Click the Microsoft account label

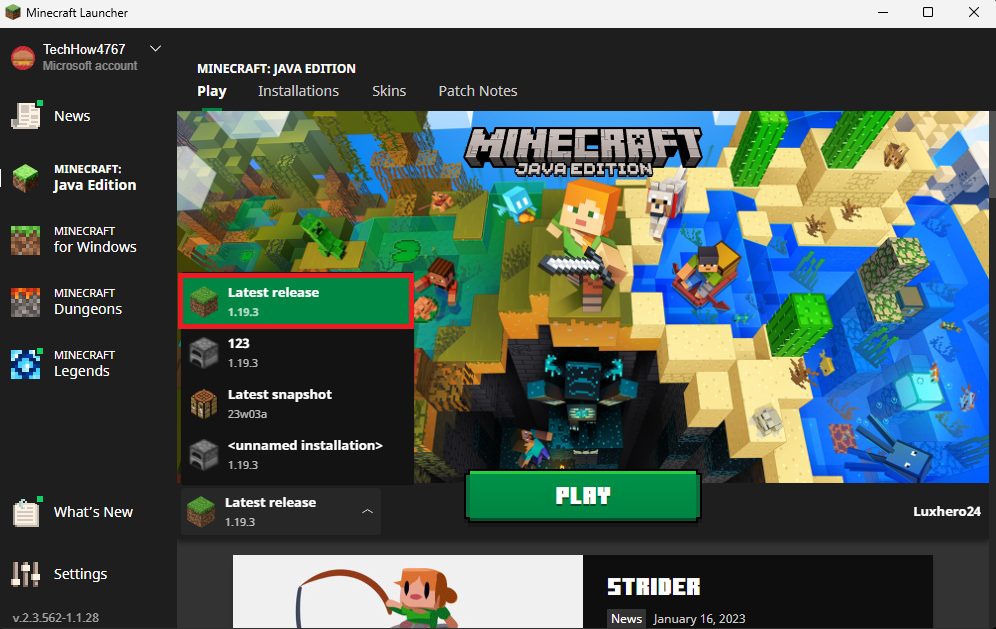[90, 66]
